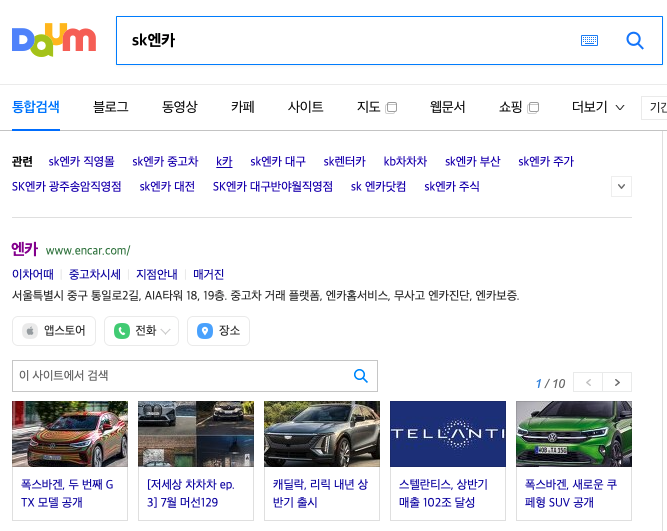Search related term sk엔카 부산
The width and height of the screenshot is (667, 531).
473,162
